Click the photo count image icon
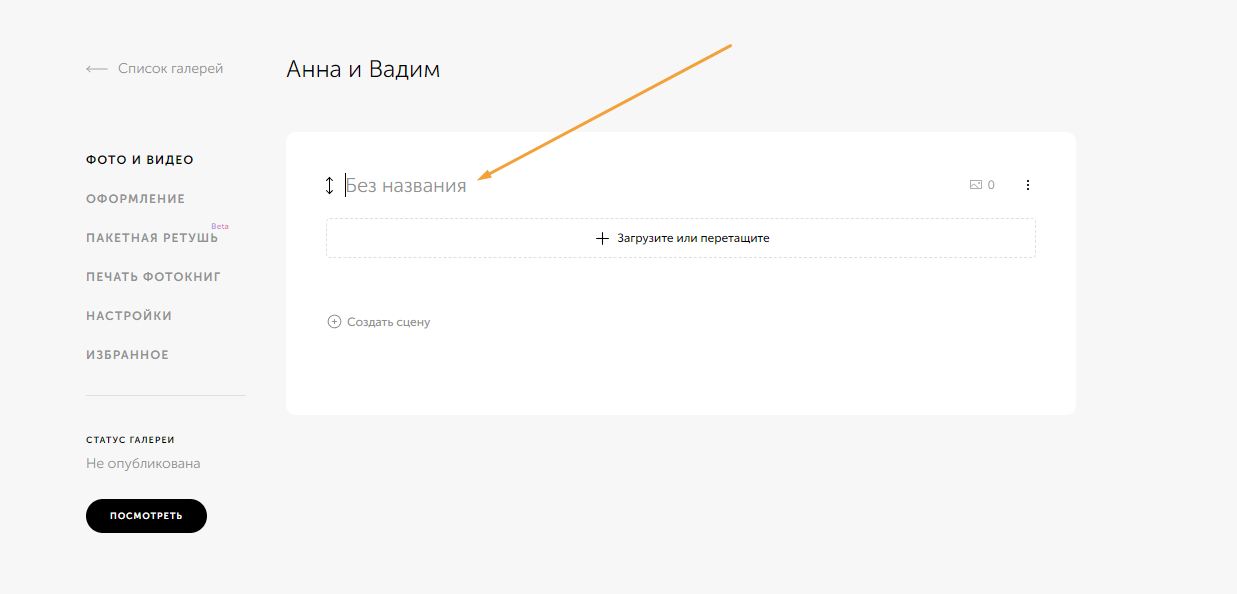The width and height of the screenshot is (1237, 594). 976,185
